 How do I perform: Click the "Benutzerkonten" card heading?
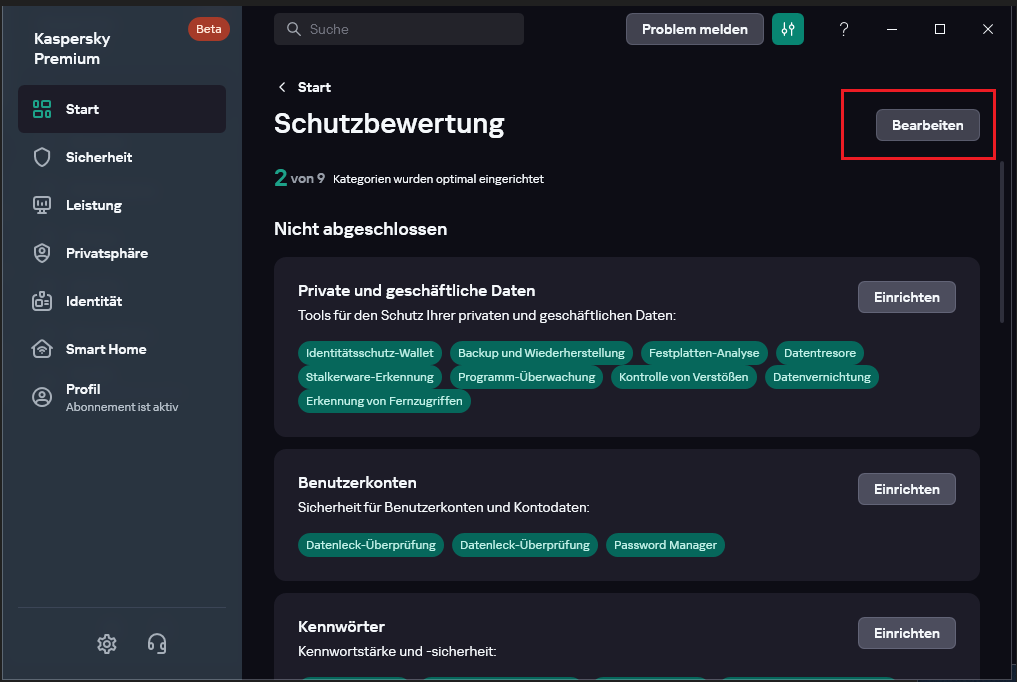tap(357, 482)
